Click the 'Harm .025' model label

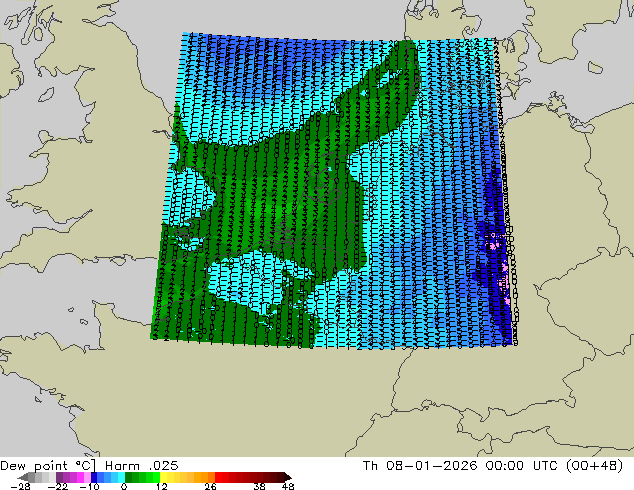point(142,466)
